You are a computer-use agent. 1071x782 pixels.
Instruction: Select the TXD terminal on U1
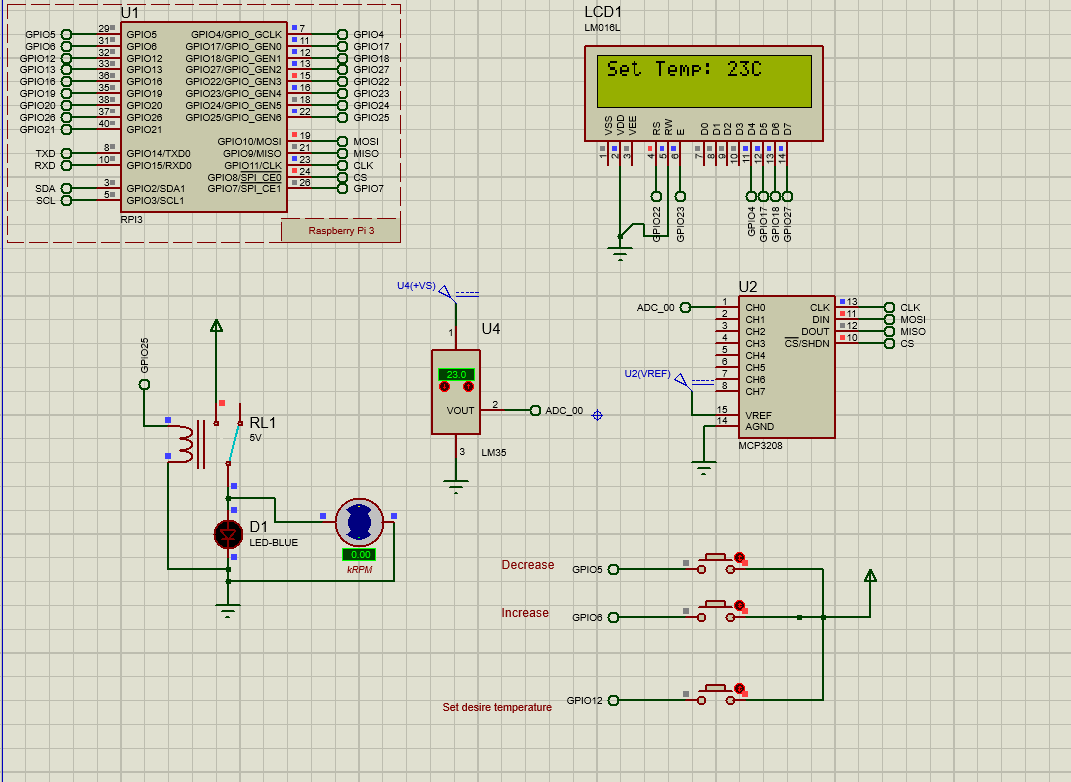(66, 154)
